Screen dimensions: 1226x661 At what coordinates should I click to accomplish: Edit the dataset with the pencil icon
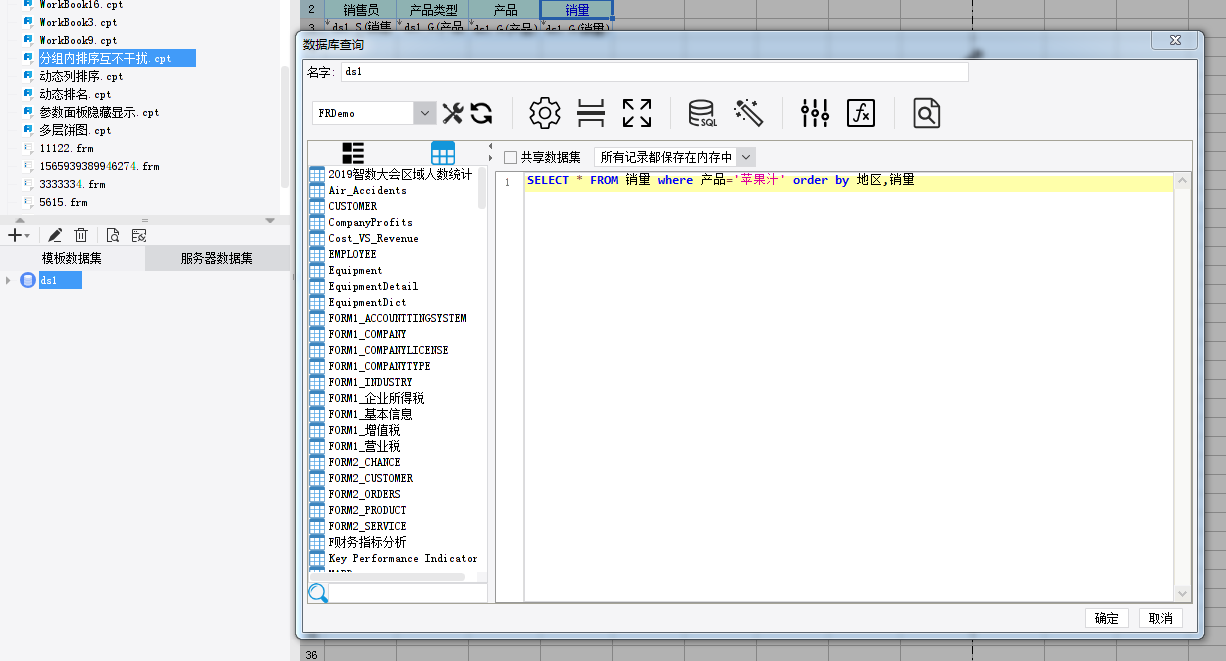[x=55, y=235]
